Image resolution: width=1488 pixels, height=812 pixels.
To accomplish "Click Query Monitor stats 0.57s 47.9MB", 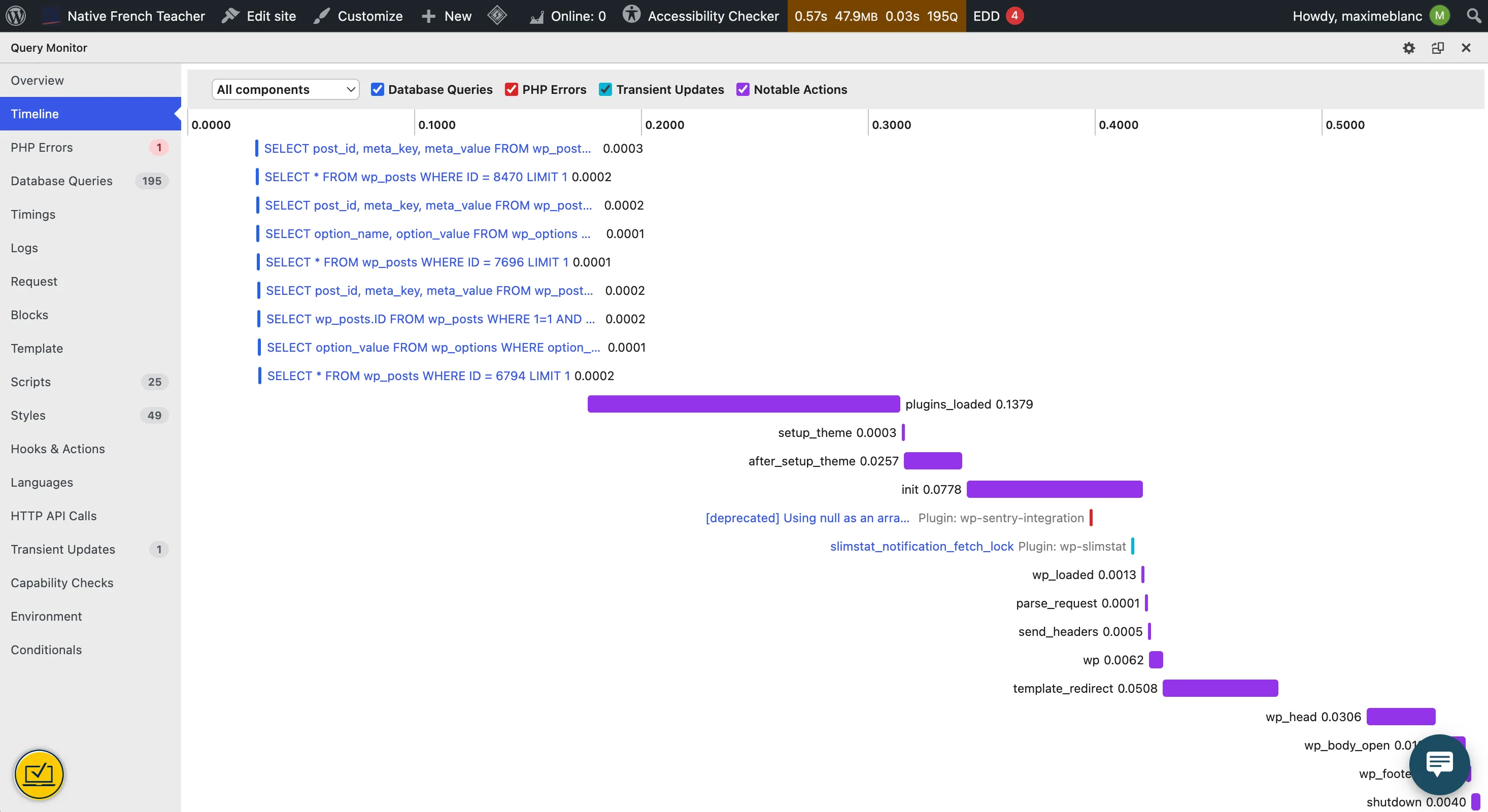I will (876, 16).
